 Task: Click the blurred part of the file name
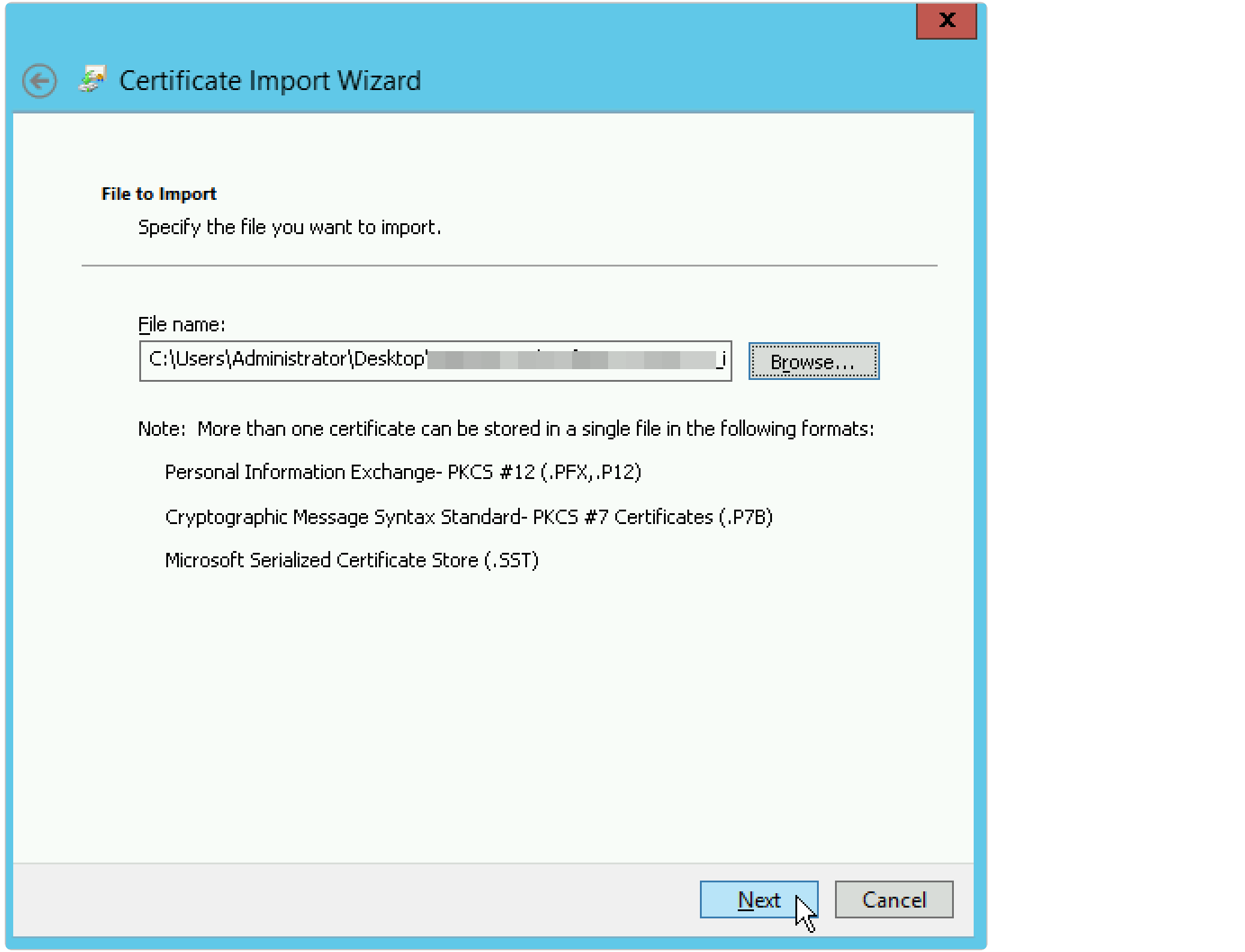[x=570, y=360]
